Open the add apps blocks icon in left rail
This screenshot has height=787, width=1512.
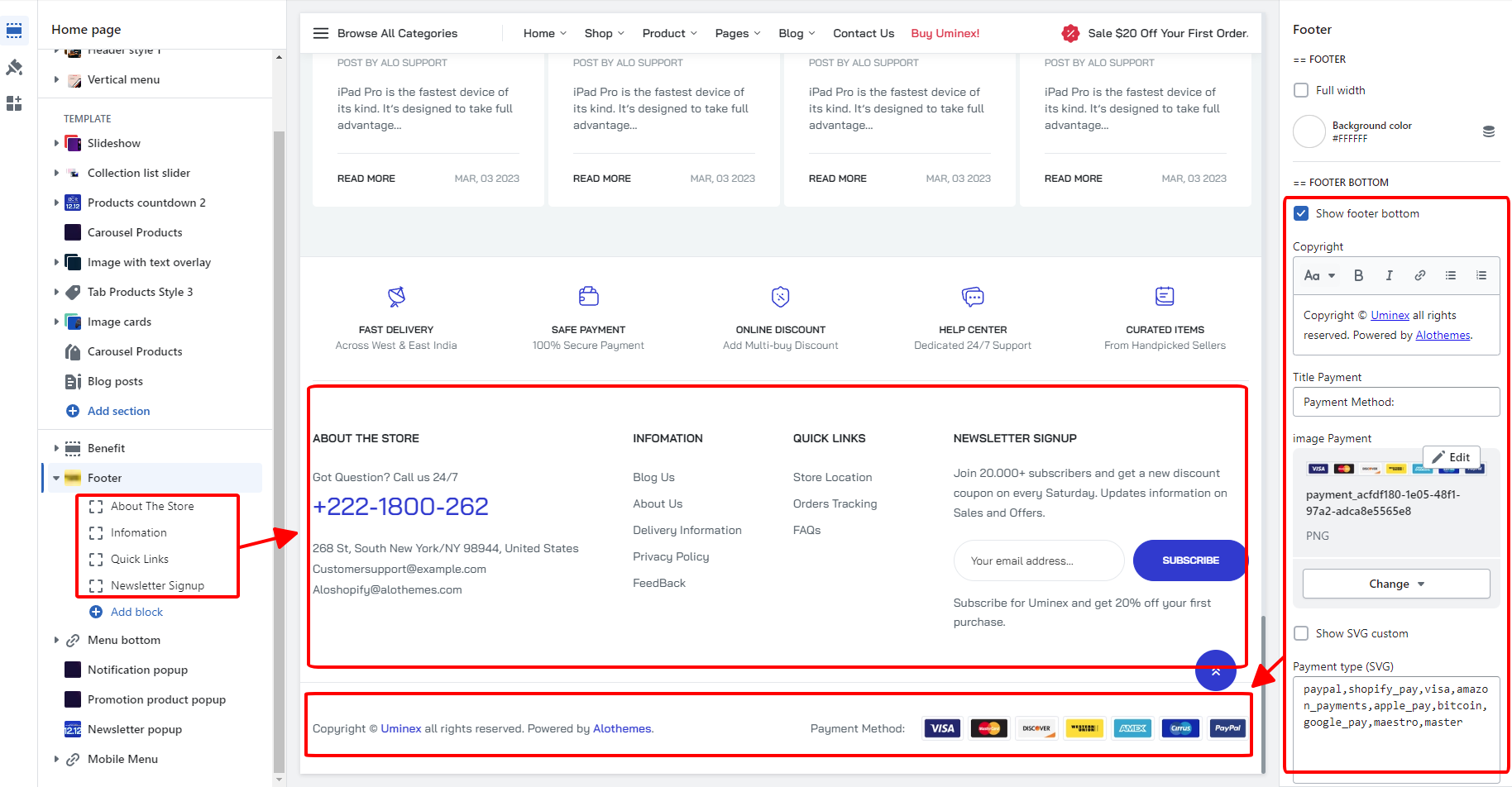point(14,103)
